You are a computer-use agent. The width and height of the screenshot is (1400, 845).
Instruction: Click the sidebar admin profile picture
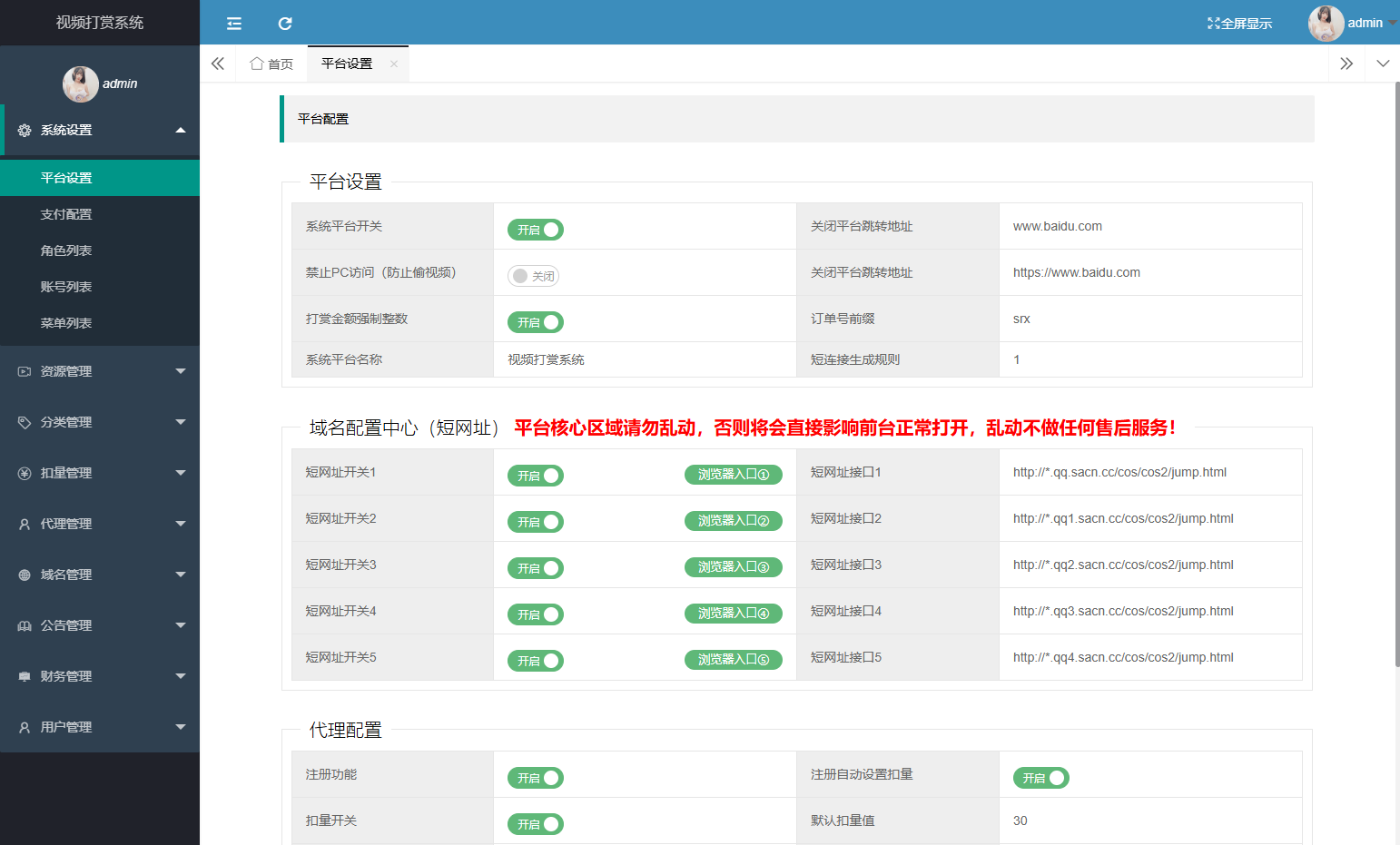[81, 84]
